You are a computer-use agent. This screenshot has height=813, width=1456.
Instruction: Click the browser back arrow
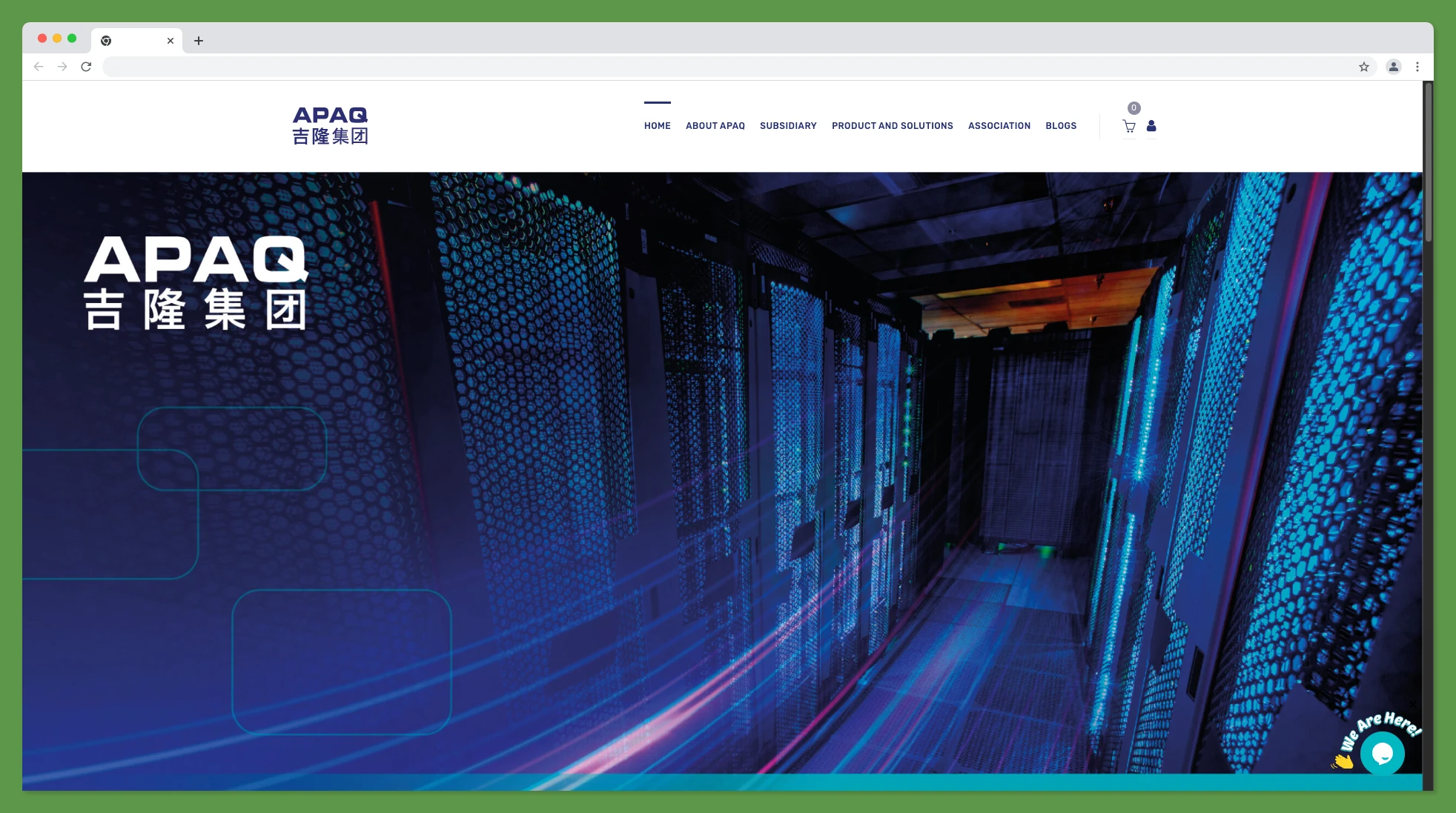click(39, 66)
